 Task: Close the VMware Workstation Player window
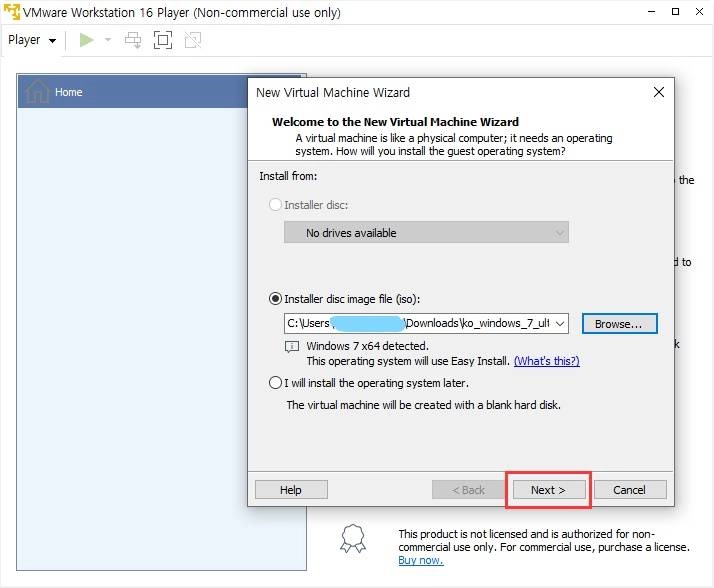(x=699, y=12)
